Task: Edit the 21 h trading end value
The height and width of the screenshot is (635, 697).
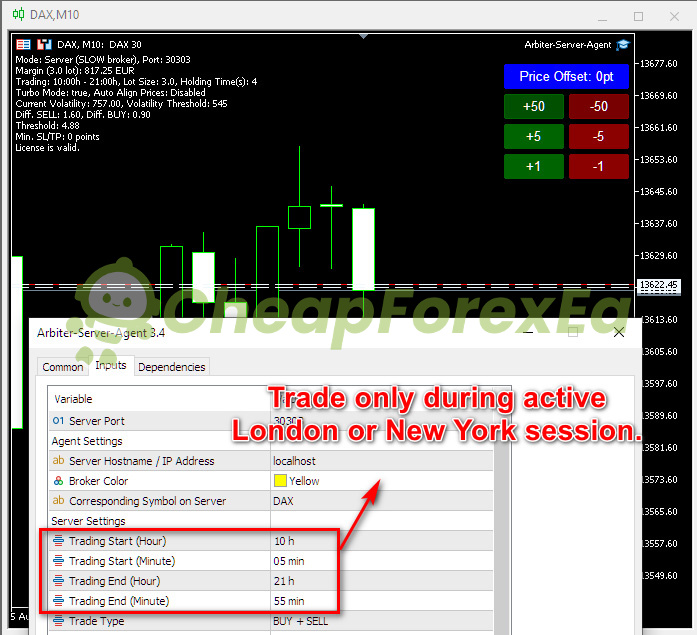Action: coord(381,581)
